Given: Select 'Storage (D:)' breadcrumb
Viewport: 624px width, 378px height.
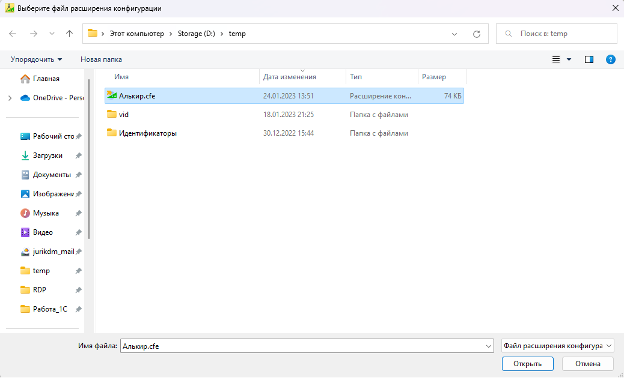Looking at the screenshot, I should (196, 34).
